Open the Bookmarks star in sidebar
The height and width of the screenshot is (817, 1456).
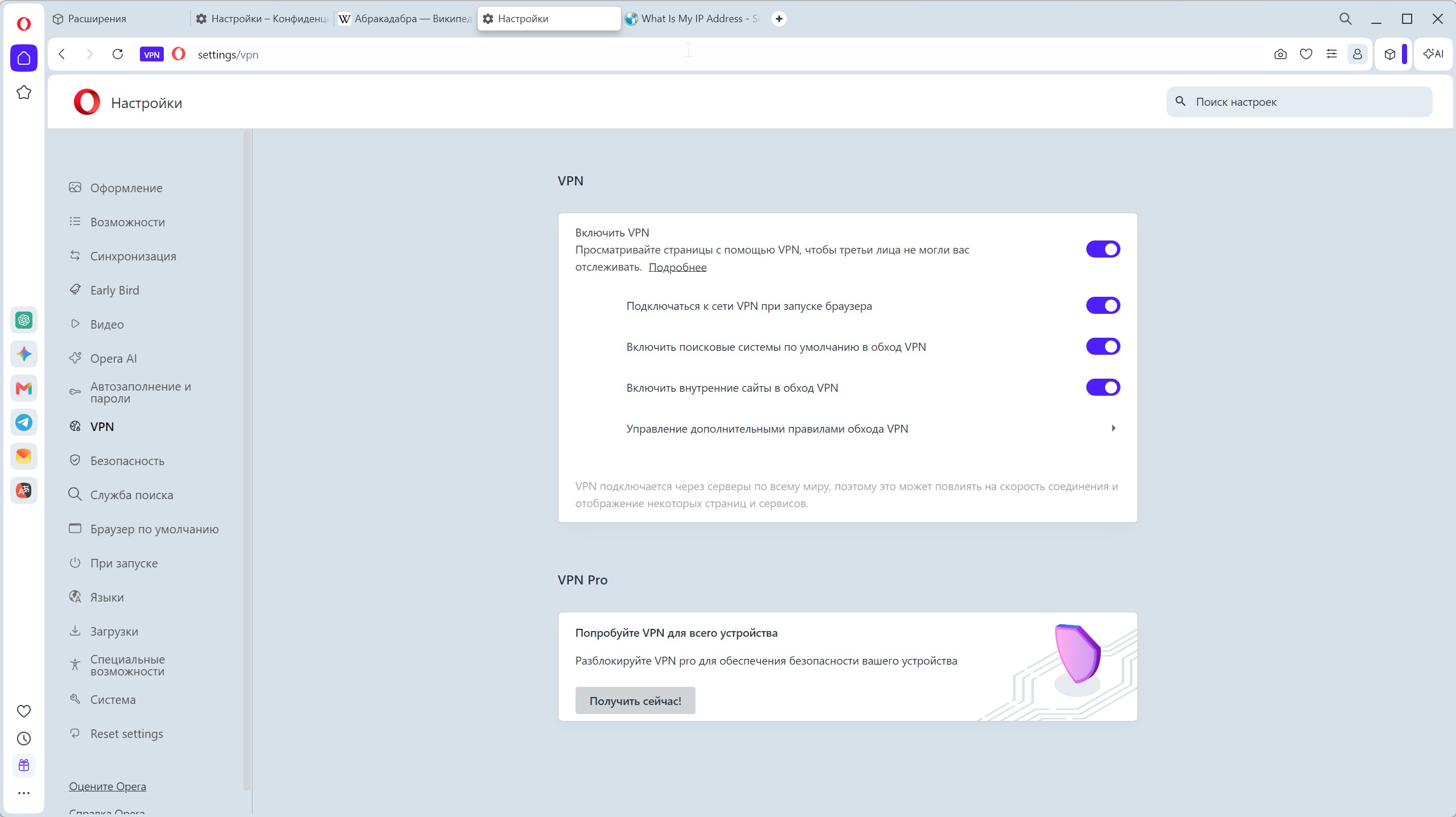[24, 92]
